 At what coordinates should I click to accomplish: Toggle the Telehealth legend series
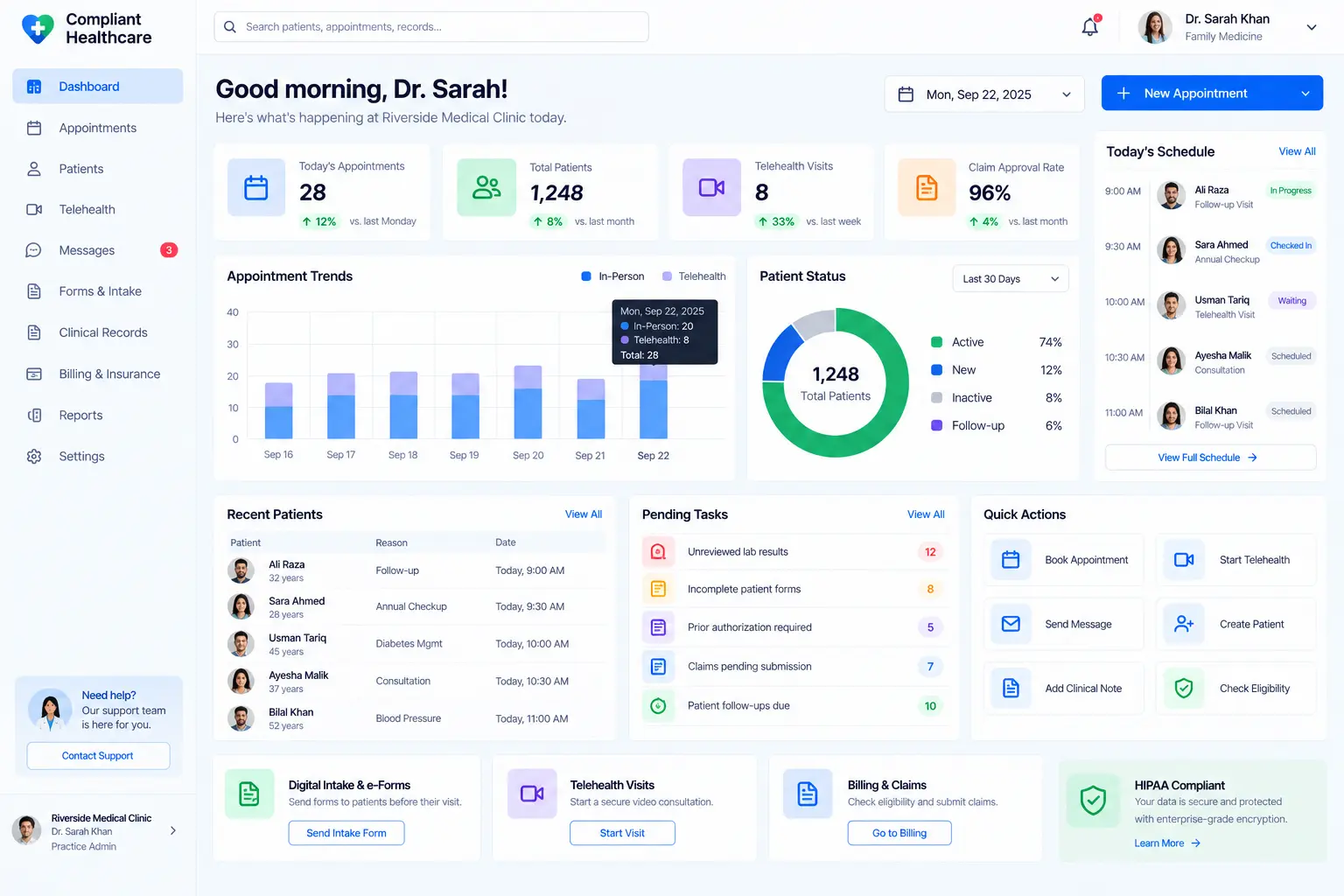coord(694,276)
